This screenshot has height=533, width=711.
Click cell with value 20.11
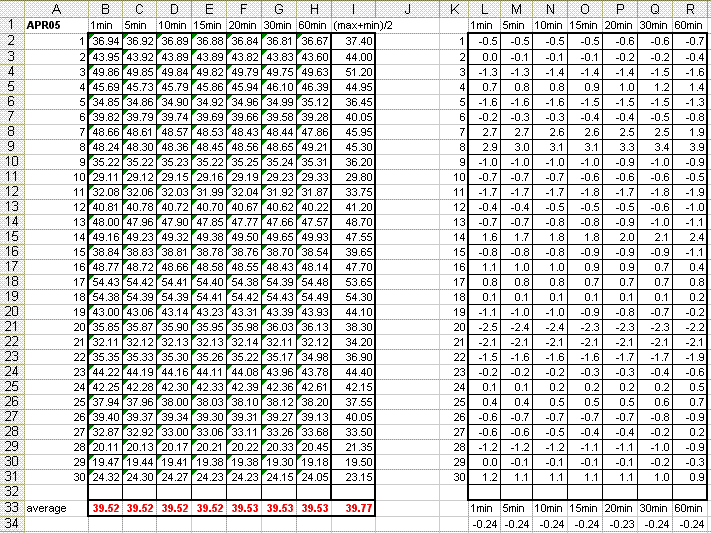(105, 447)
